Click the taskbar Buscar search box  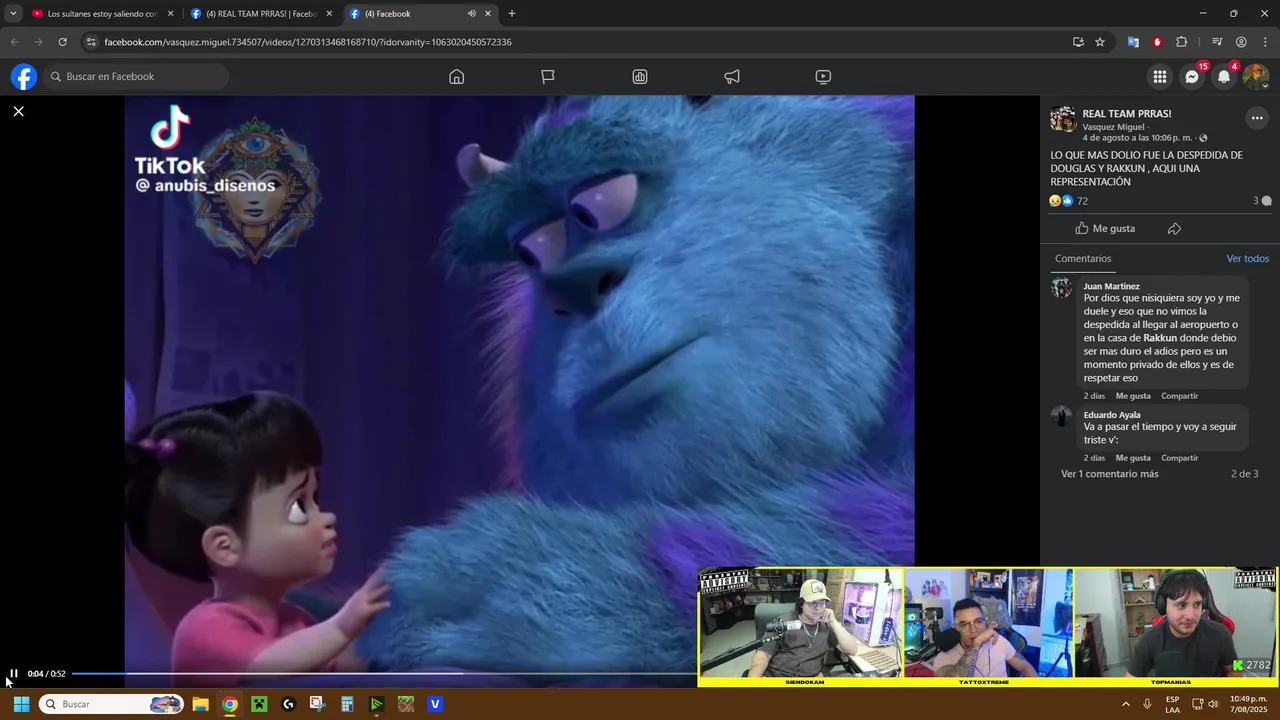click(x=112, y=704)
